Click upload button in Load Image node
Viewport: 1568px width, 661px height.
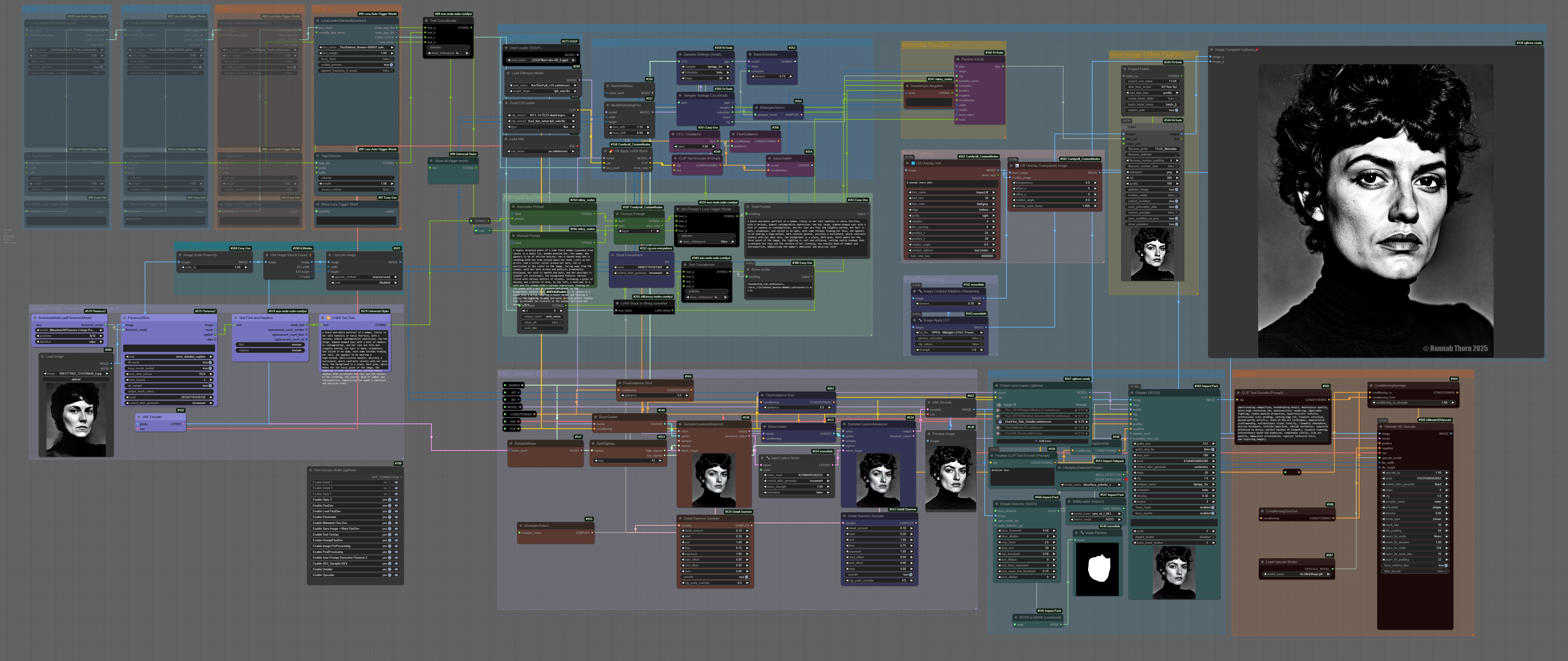coord(76,379)
